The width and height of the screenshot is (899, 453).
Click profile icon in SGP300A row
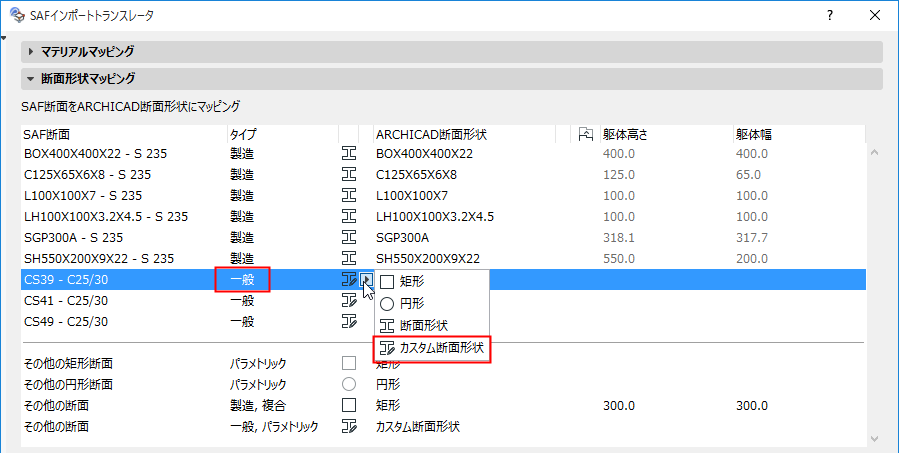pos(349,237)
